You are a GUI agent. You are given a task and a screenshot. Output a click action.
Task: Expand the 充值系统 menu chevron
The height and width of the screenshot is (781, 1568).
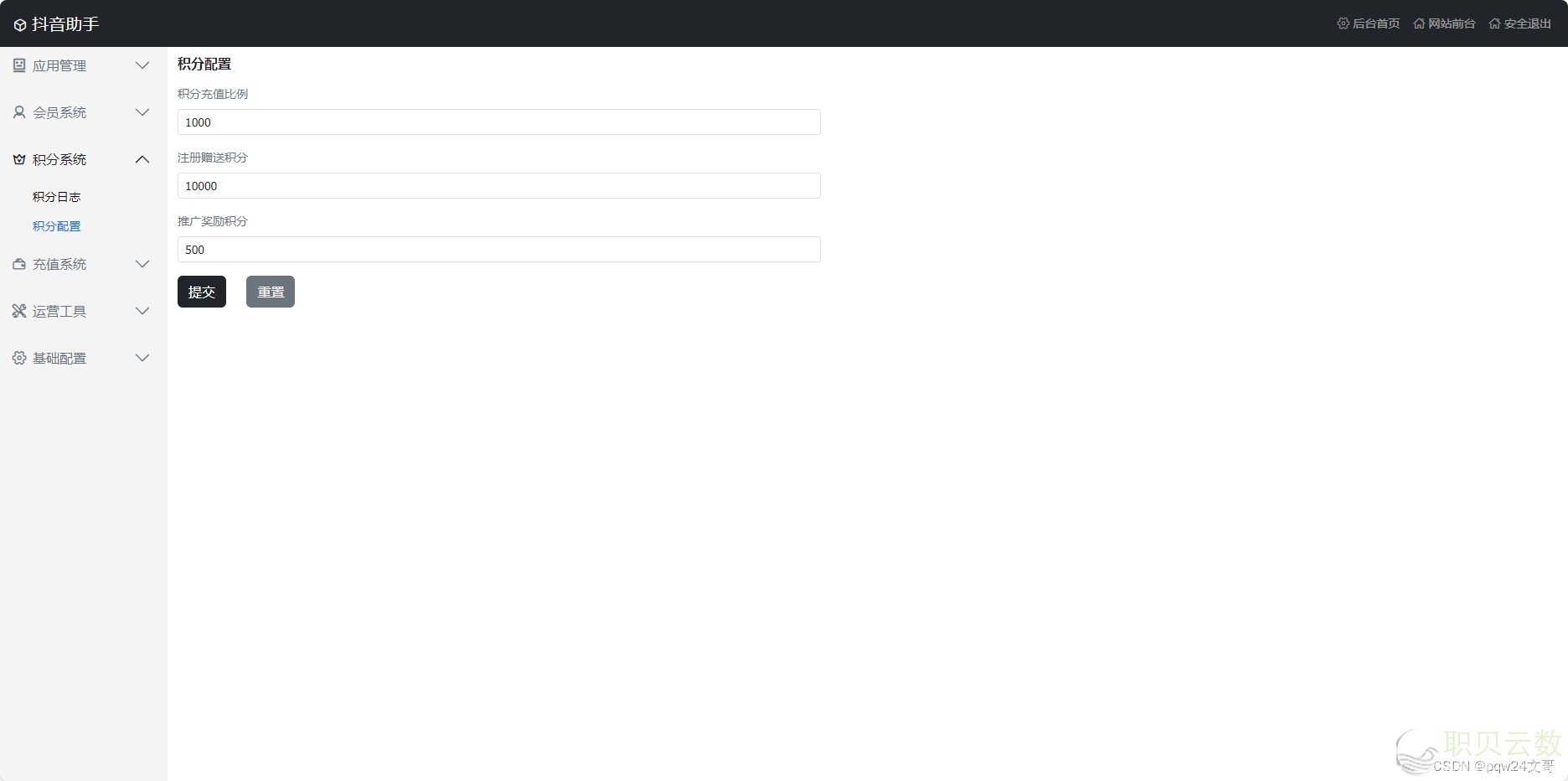click(142, 264)
